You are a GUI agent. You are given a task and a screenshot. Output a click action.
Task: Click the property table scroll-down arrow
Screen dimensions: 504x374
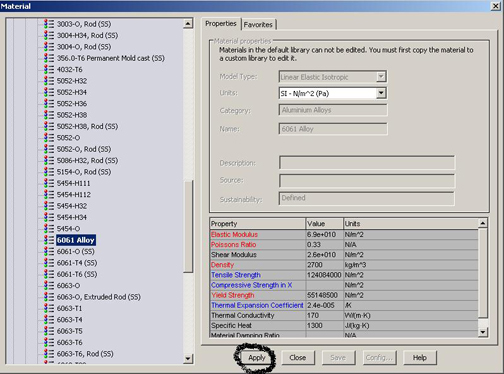(x=482, y=332)
